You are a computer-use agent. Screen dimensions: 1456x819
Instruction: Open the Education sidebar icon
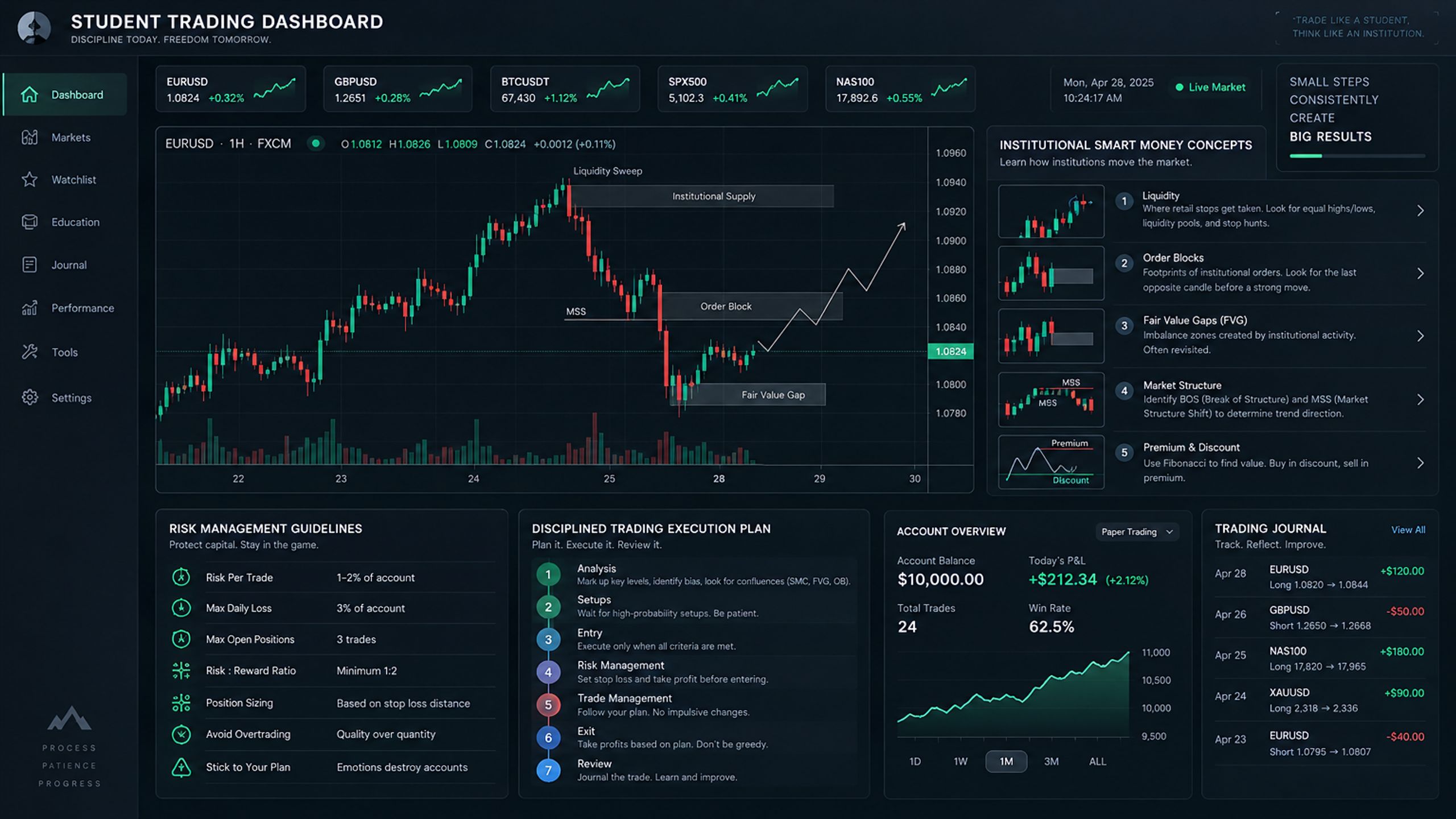pyautogui.click(x=30, y=222)
